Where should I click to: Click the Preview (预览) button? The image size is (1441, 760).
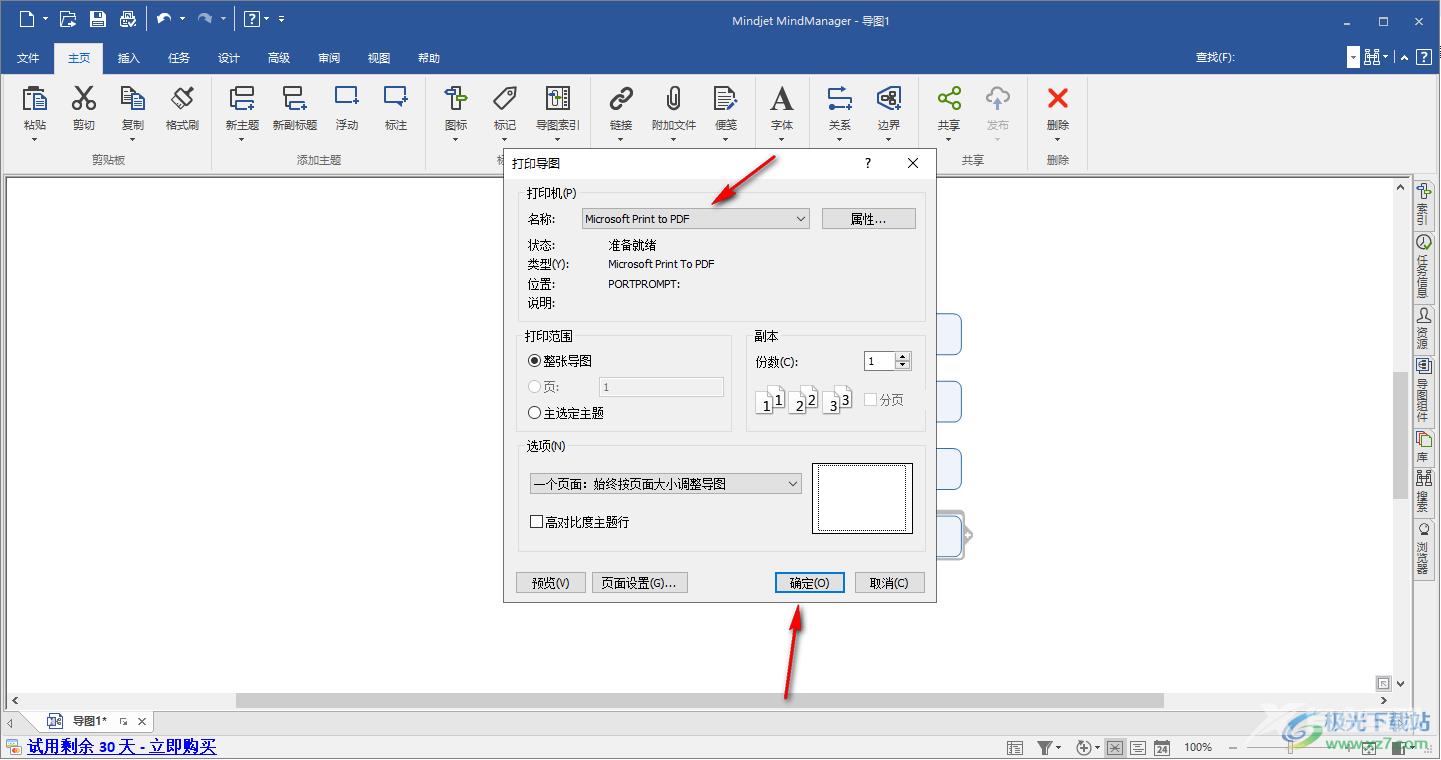pos(550,583)
